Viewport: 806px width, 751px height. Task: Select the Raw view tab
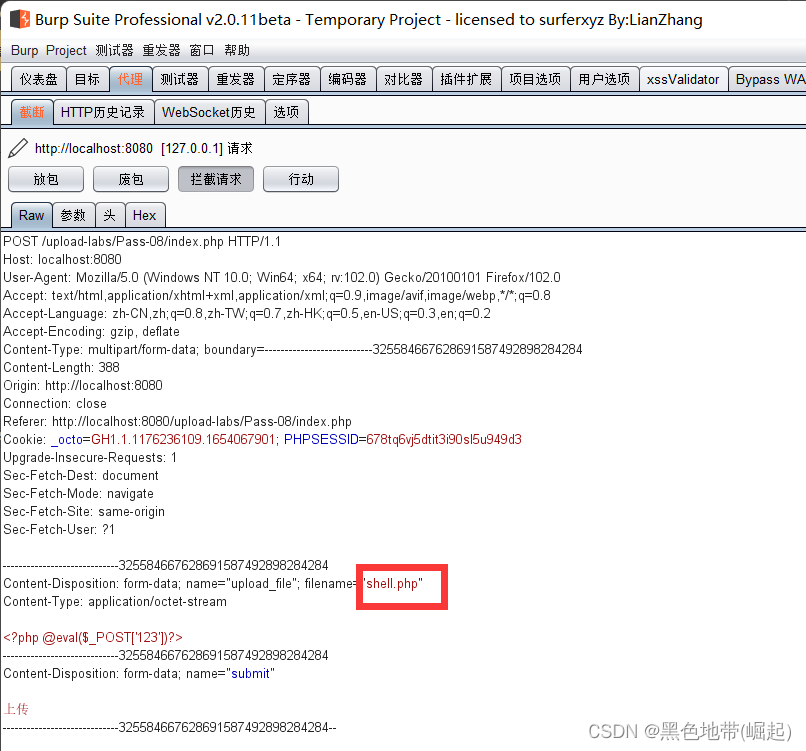[31, 215]
